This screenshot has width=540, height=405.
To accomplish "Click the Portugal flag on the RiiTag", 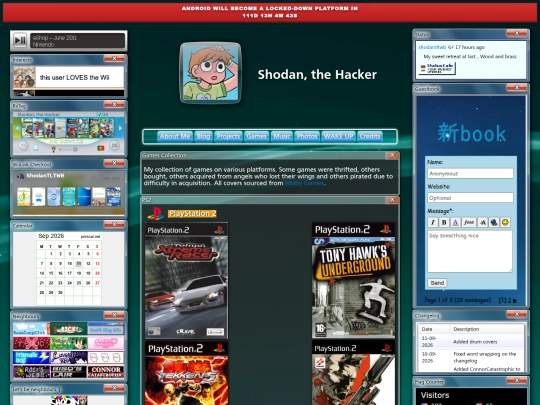I will 101,148.
